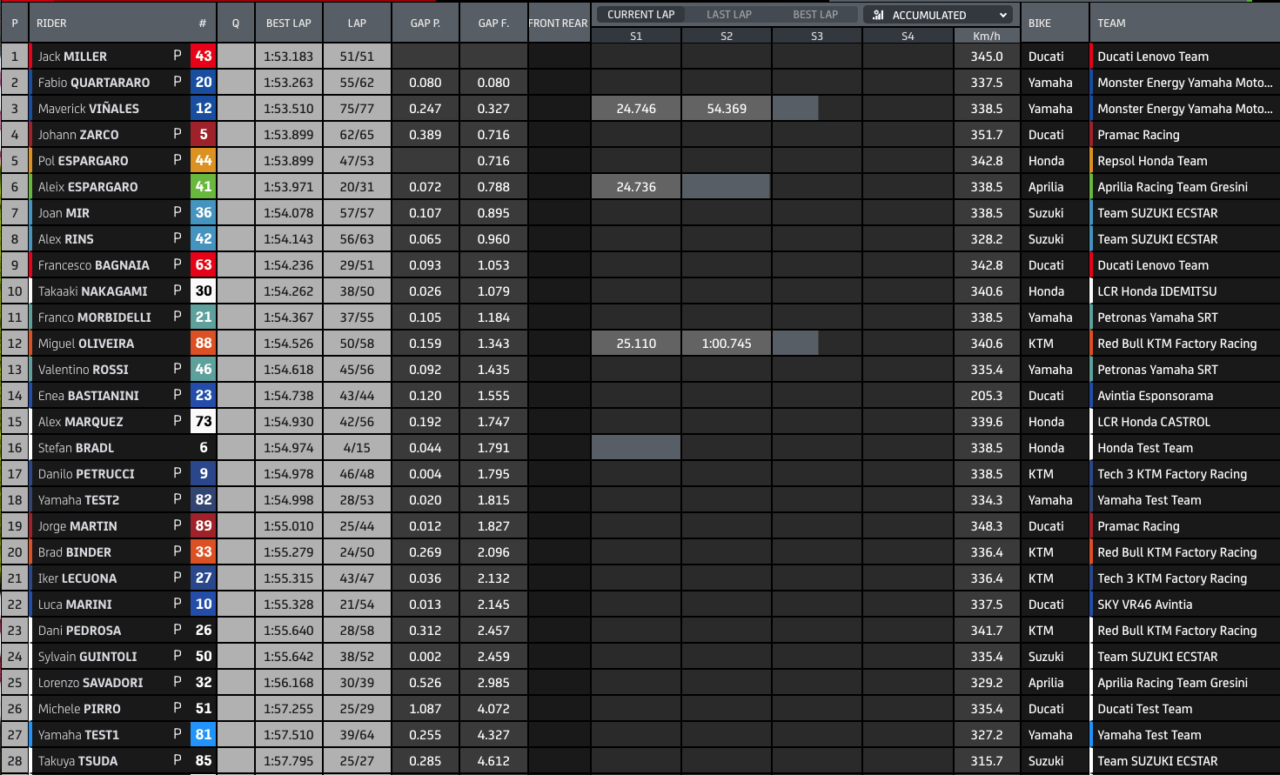Screen dimensions: 1280x775
Task: Select rider Stefan BRADL
Action: pyautogui.click(x=75, y=448)
